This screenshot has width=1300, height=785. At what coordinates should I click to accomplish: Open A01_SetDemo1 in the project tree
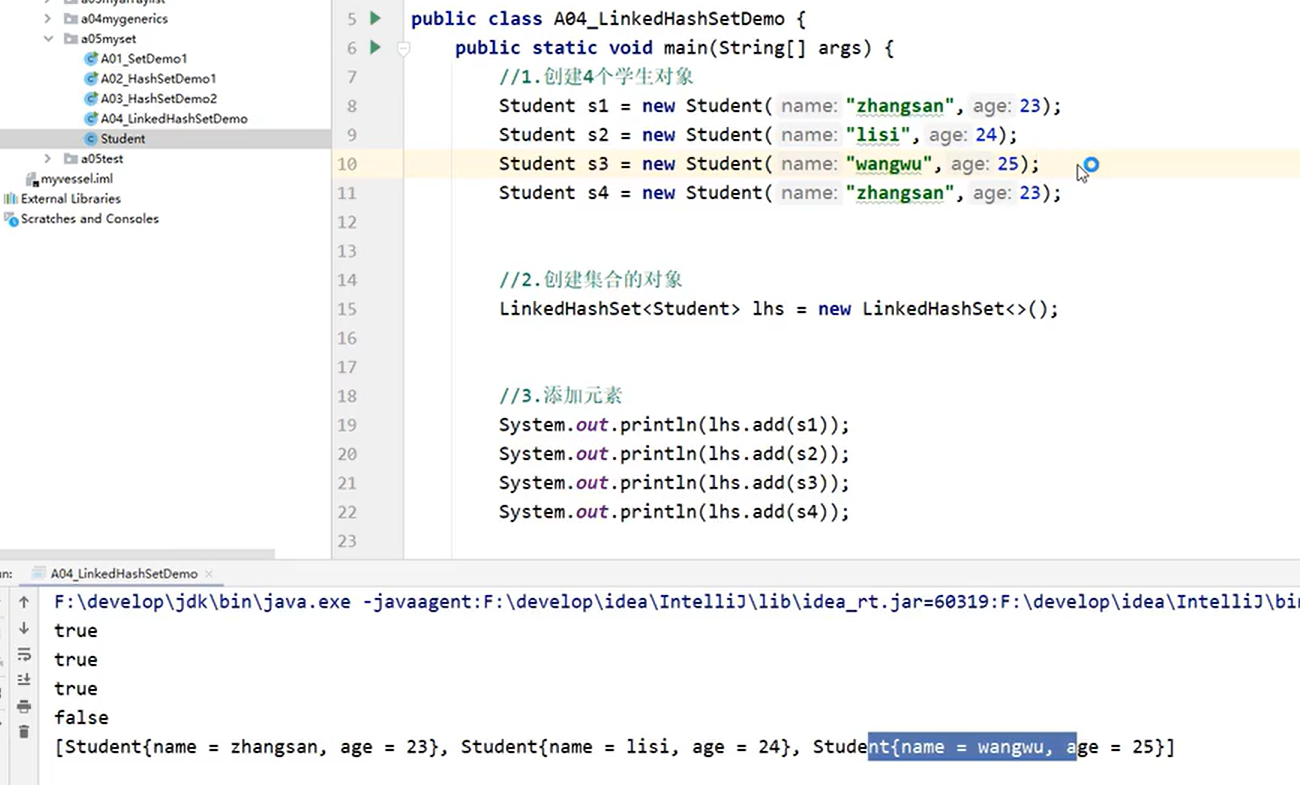[143, 59]
